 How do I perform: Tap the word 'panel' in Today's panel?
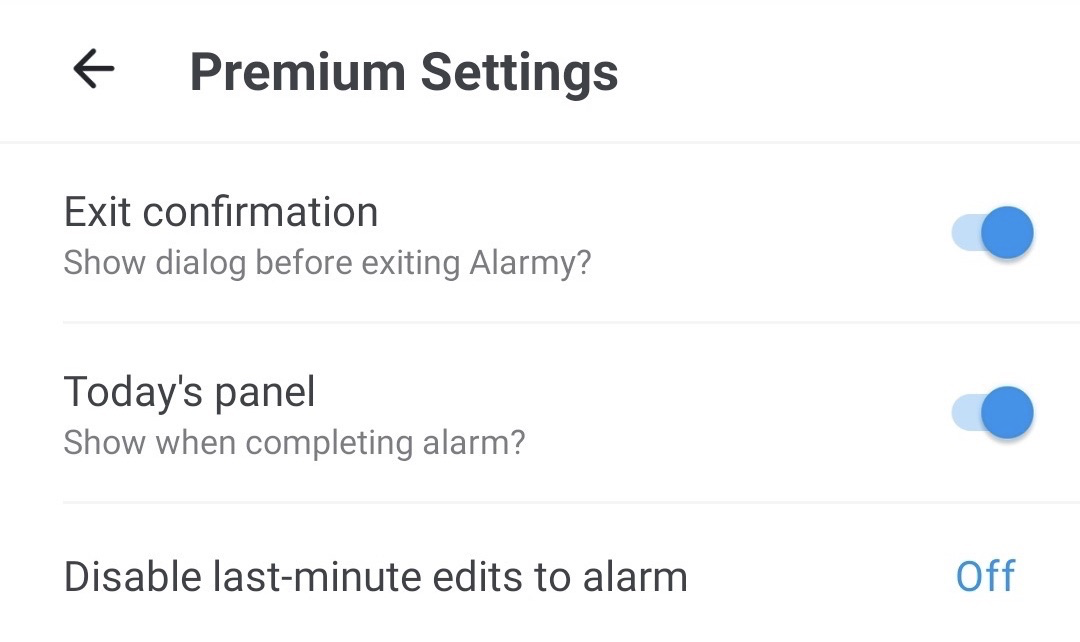coord(265,392)
